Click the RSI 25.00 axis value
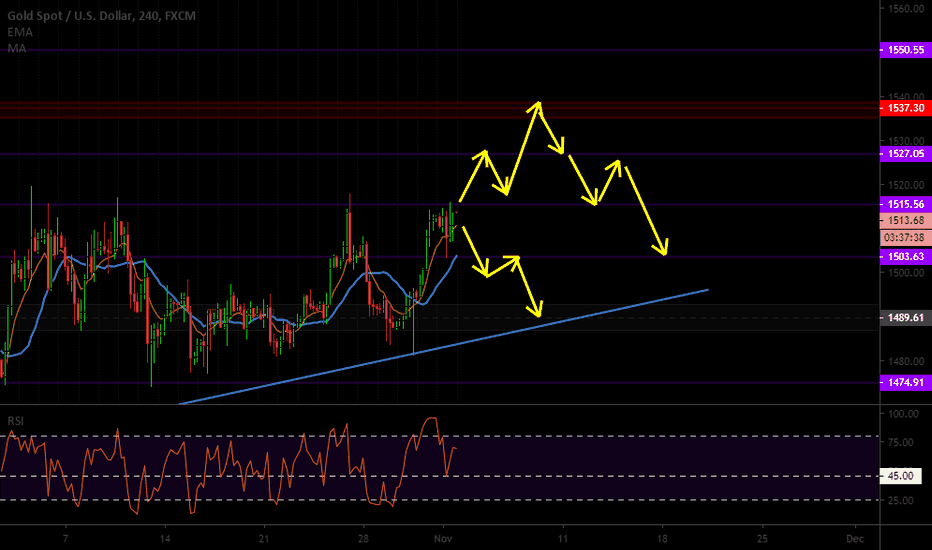932x550 pixels. tap(900, 501)
